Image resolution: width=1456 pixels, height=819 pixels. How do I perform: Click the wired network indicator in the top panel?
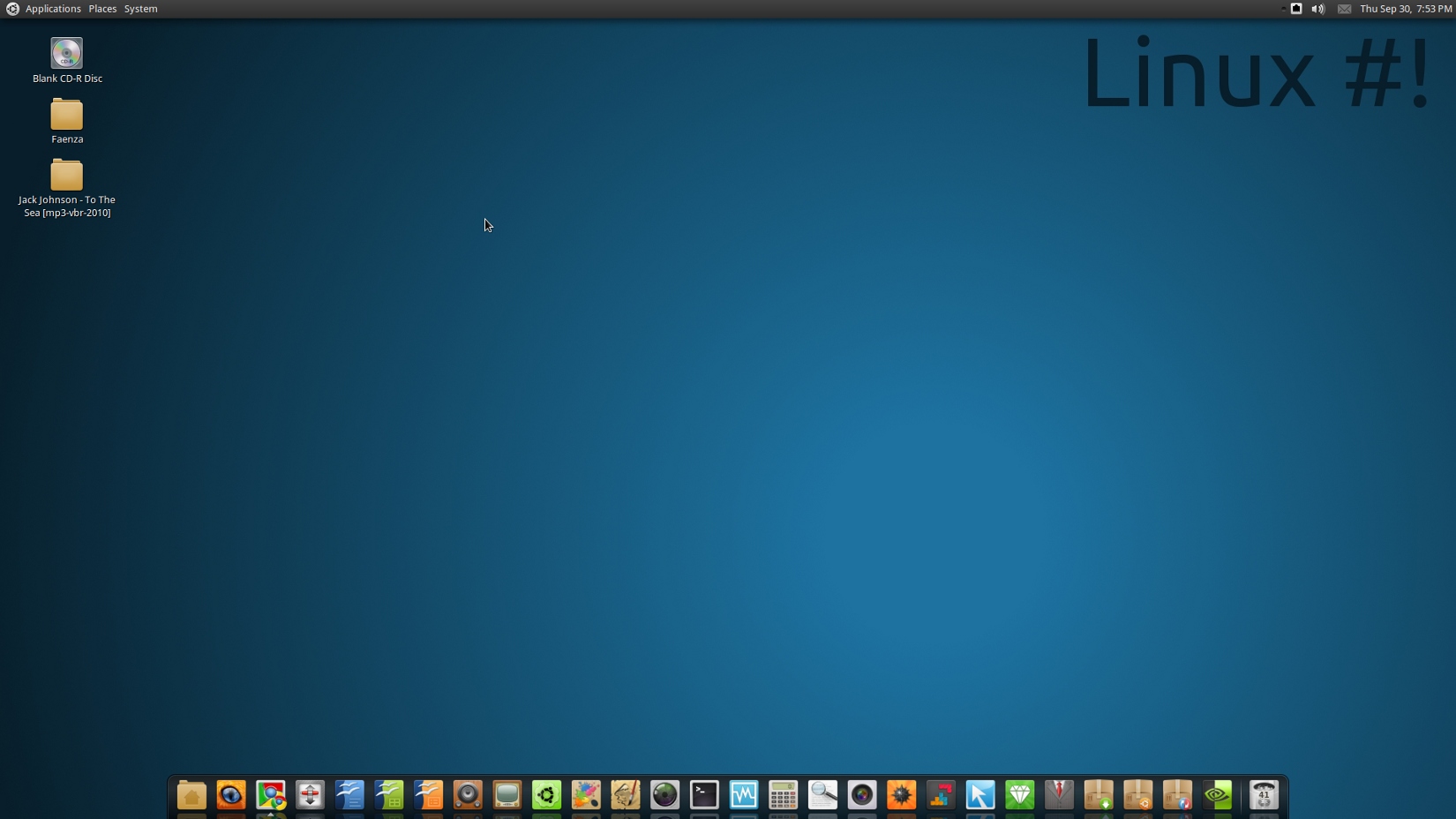tap(1296, 9)
